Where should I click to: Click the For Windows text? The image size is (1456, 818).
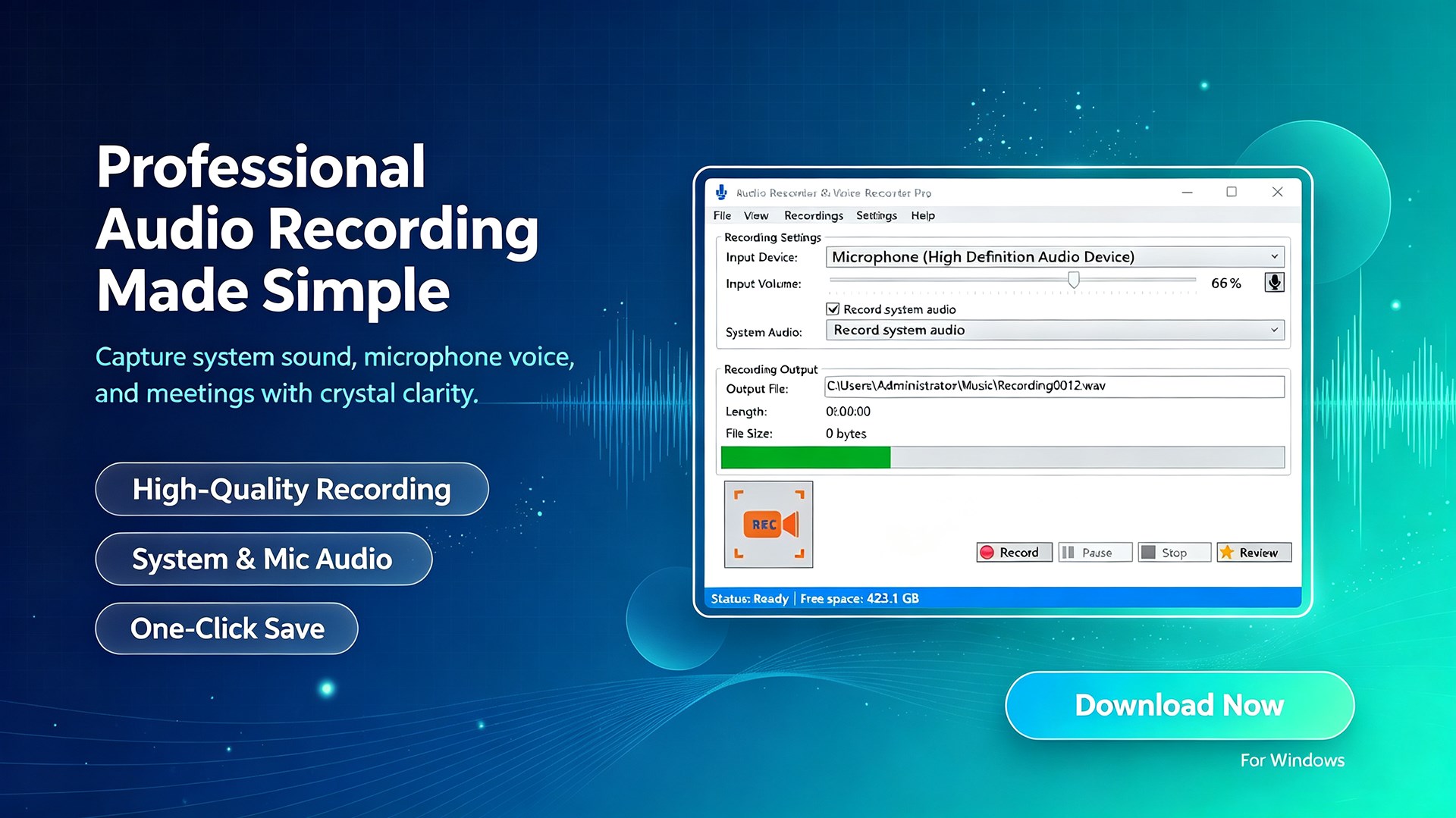[1292, 760]
